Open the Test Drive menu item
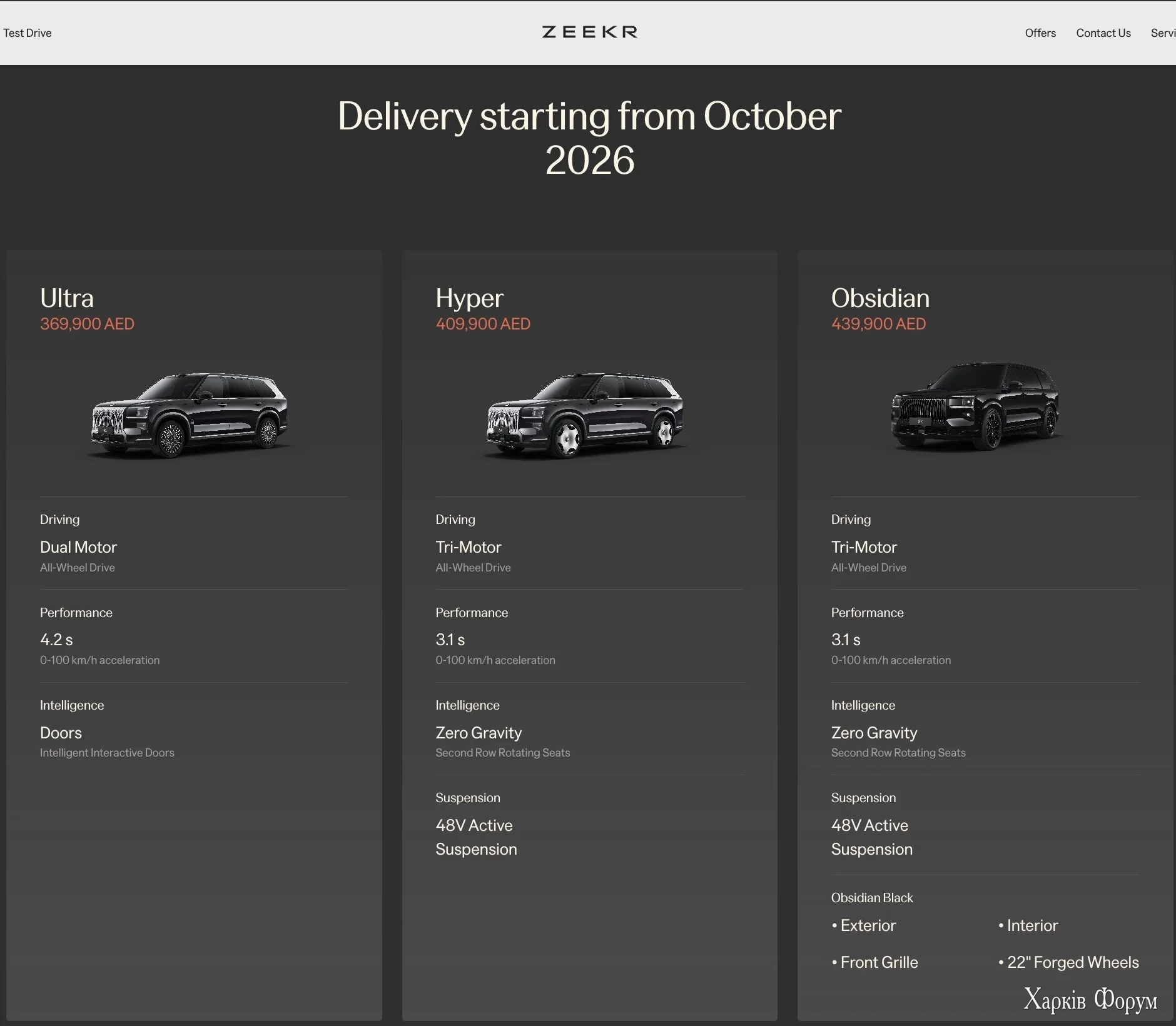 (x=28, y=33)
